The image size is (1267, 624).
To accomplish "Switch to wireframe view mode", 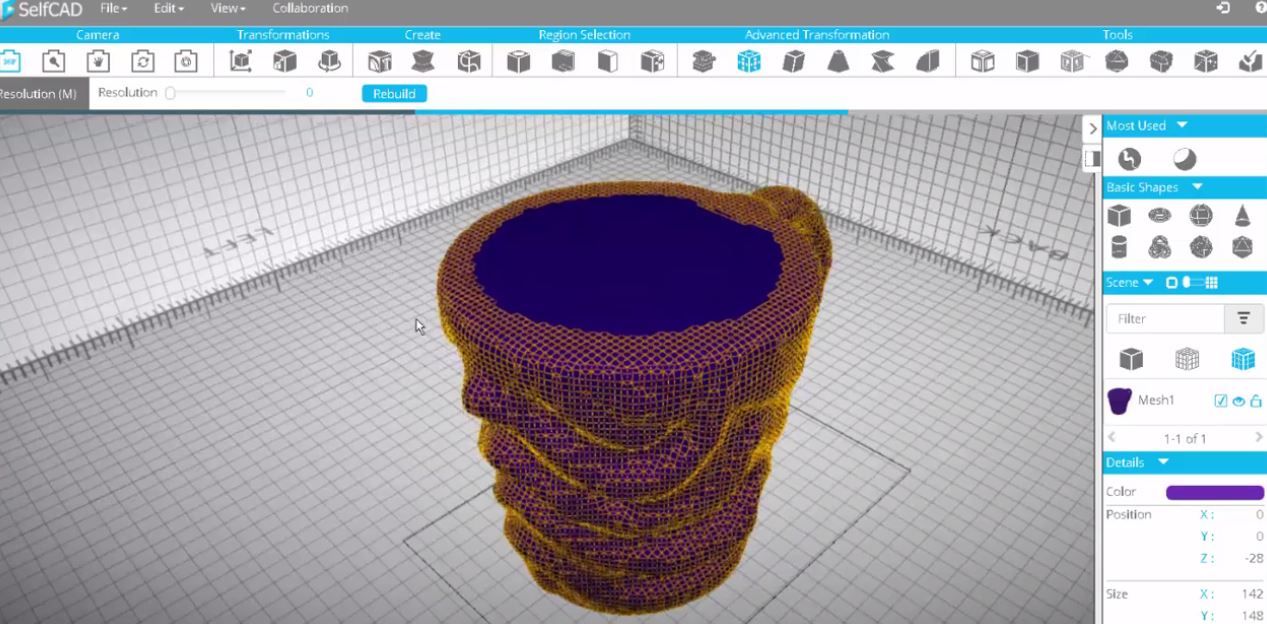I will click(x=1188, y=360).
